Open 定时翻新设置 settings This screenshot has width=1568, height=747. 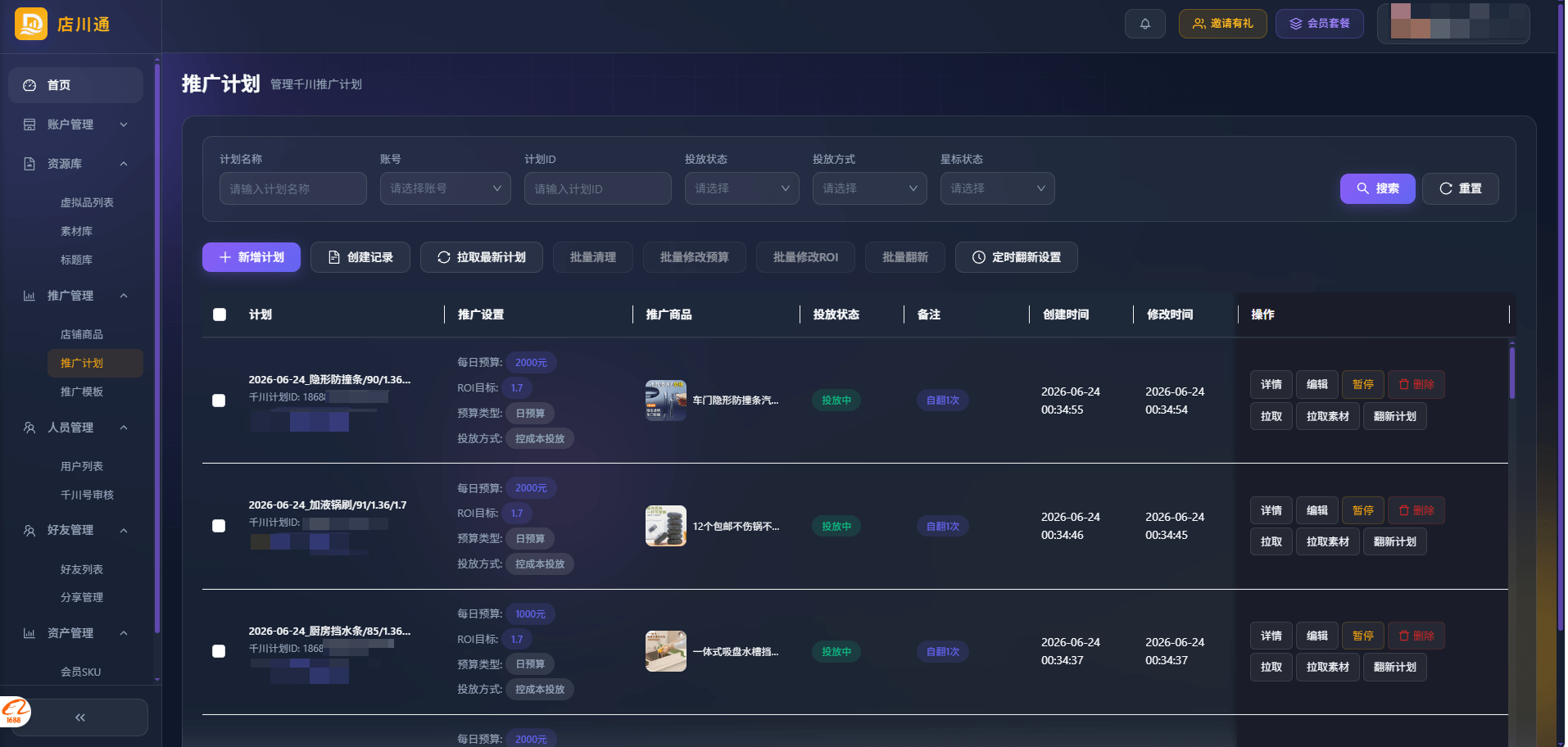pos(1016,257)
